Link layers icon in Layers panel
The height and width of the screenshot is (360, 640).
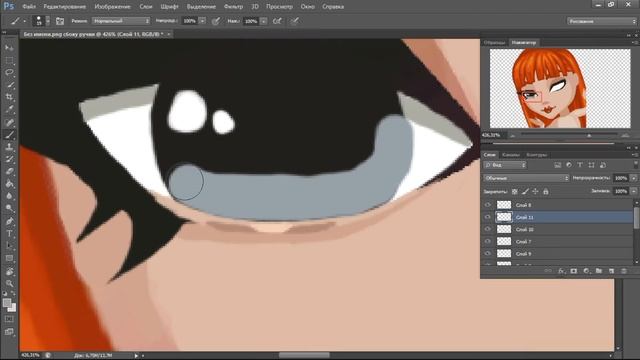(548, 271)
